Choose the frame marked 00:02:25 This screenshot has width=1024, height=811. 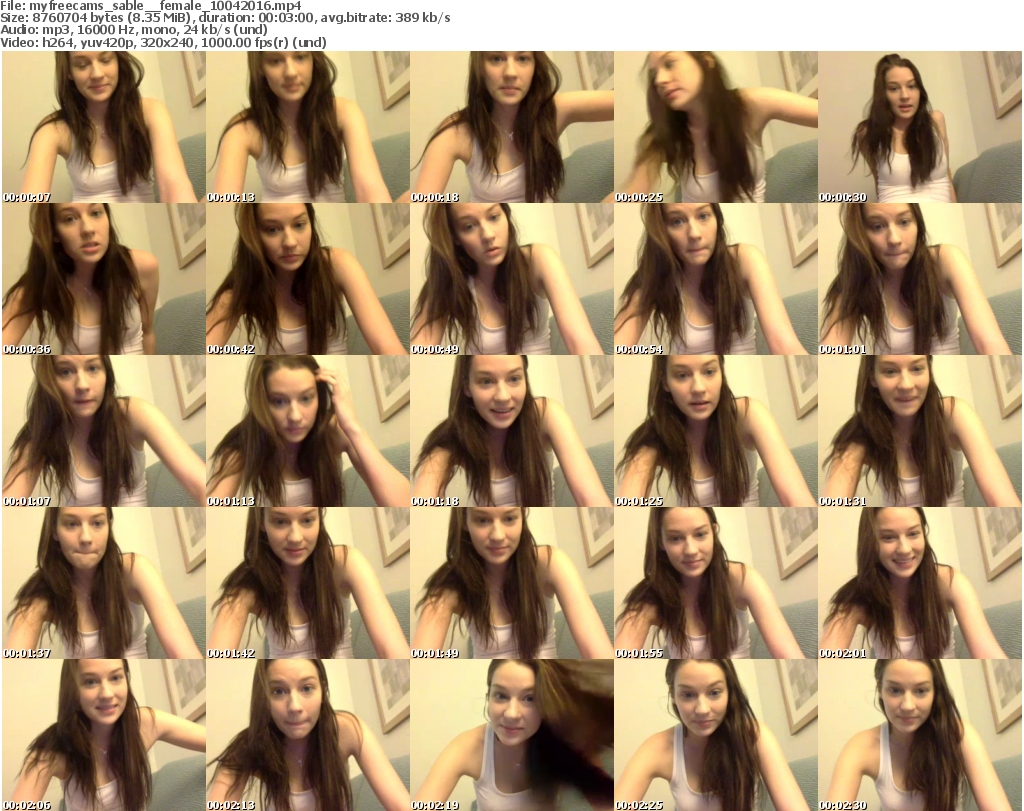[716, 735]
